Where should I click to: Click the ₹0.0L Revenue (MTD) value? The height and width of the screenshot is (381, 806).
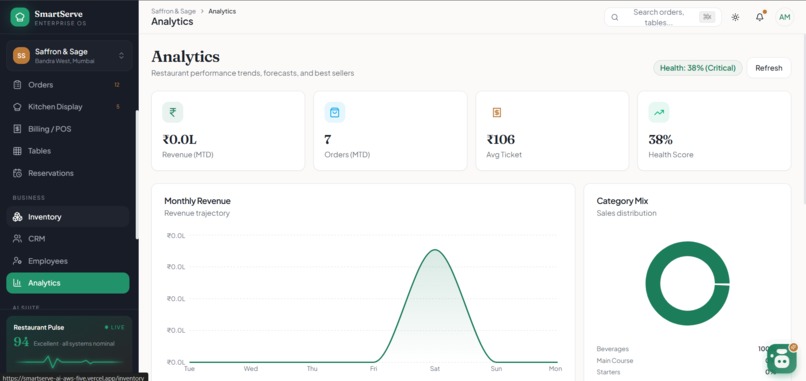180,140
